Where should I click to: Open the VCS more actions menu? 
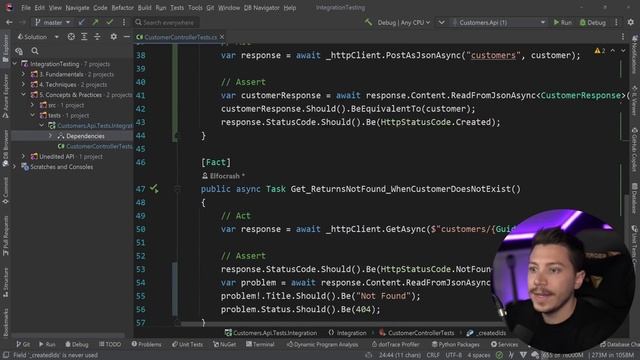[124, 22]
